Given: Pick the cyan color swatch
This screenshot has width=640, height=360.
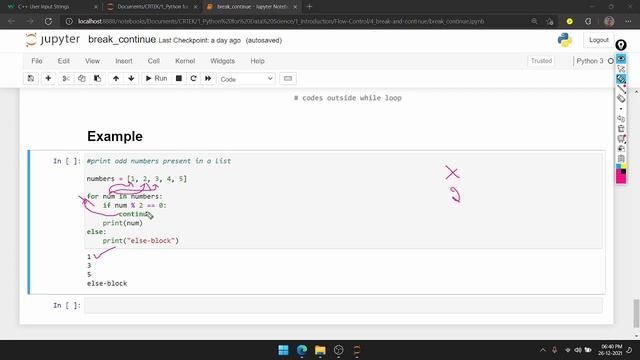Looking at the screenshot, I should (x=618, y=166).
